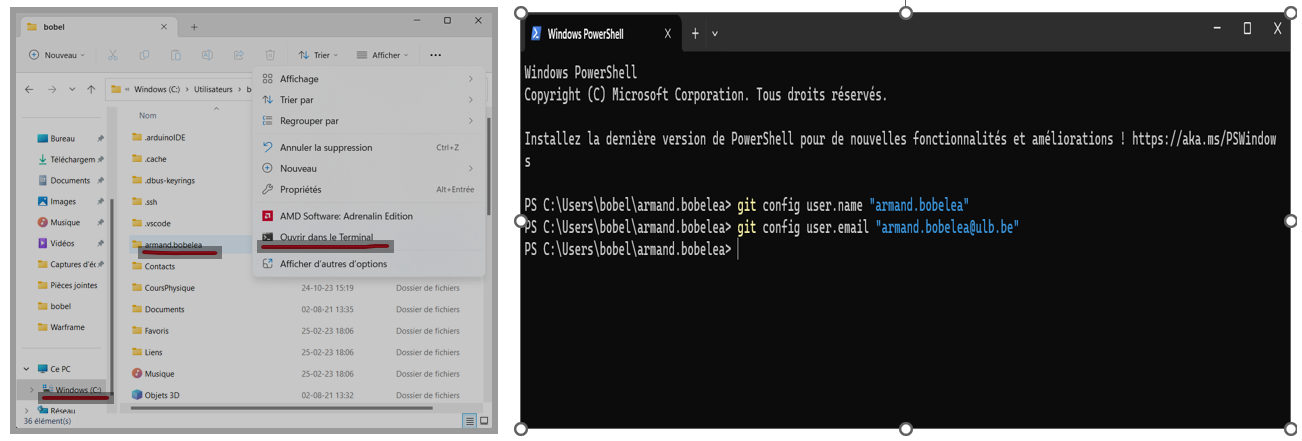This screenshot has width=1302, height=441.
Task: Open the Afficher dropdown in Explorer toolbar
Action: (382, 55)
